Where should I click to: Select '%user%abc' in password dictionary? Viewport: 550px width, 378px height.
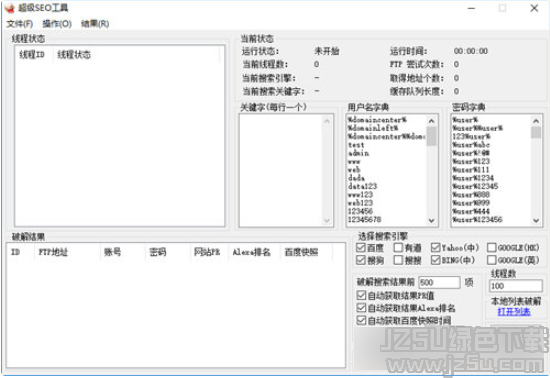[x=471, y=145]
